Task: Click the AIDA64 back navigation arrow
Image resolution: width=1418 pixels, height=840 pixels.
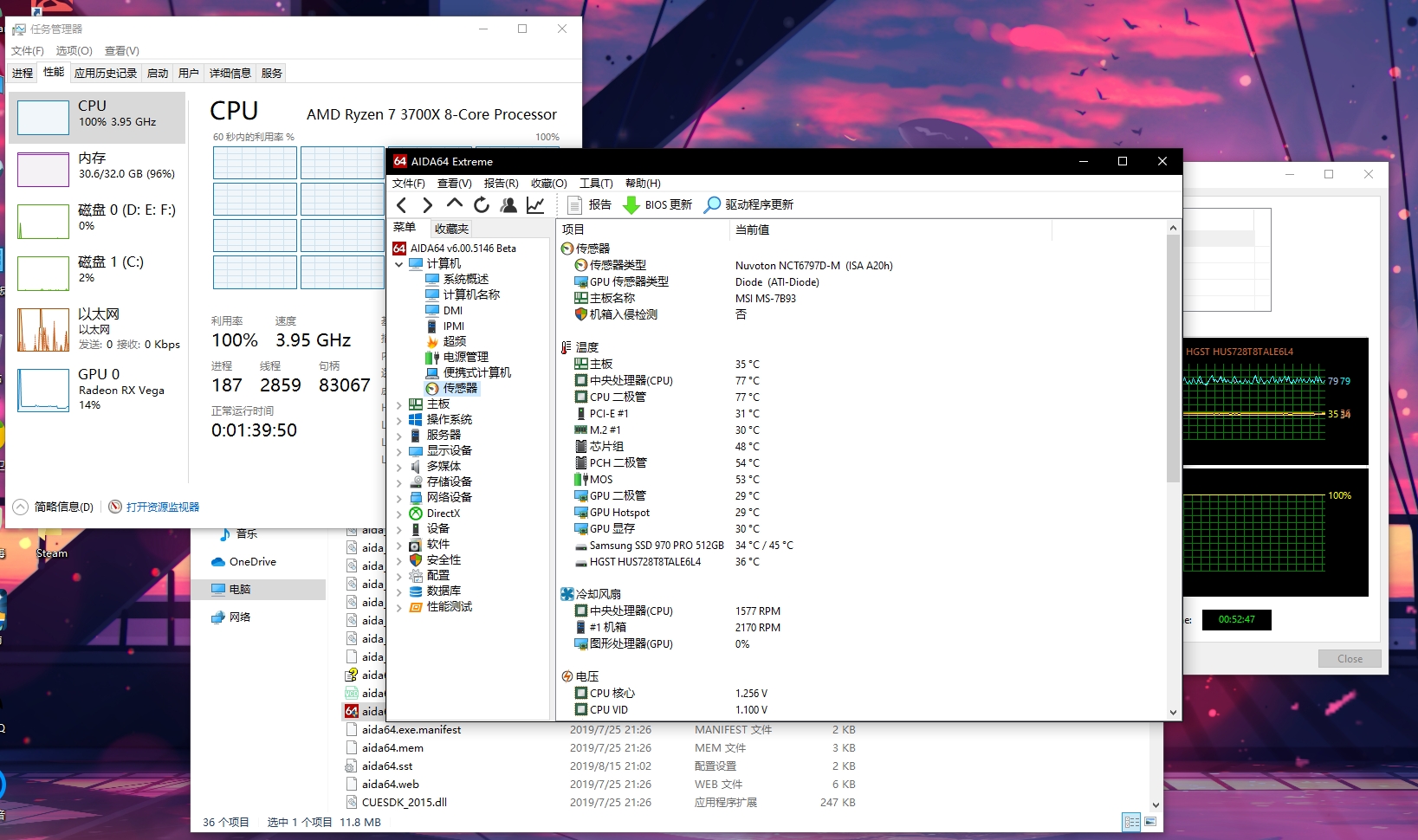Action: 401,205
